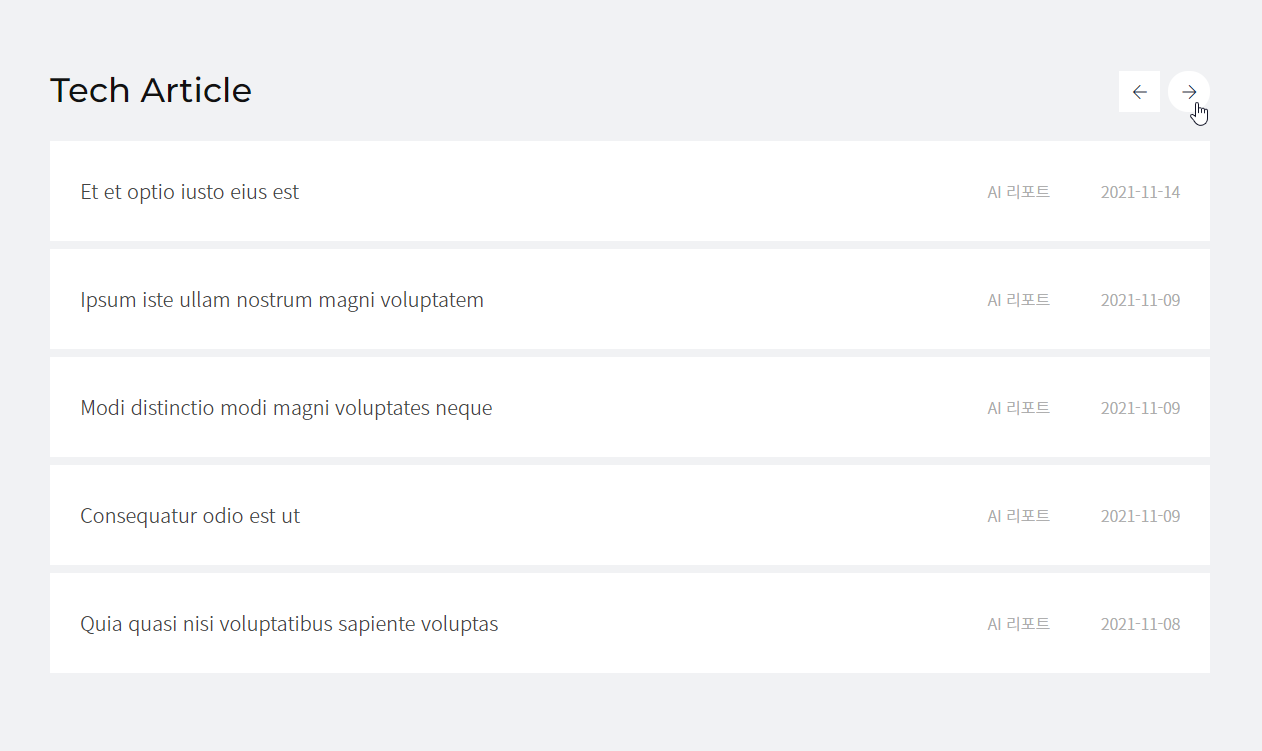Click the date beside 'Consequatur odio est ut'
This screenshot has width=1262, height=751.
tap(1140, 516)
